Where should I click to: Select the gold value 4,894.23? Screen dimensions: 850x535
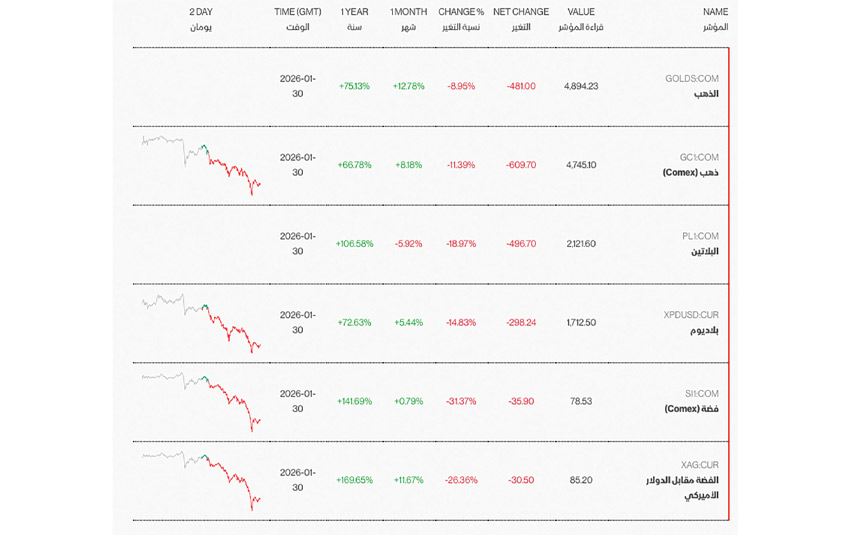click(x=581, y=86)
